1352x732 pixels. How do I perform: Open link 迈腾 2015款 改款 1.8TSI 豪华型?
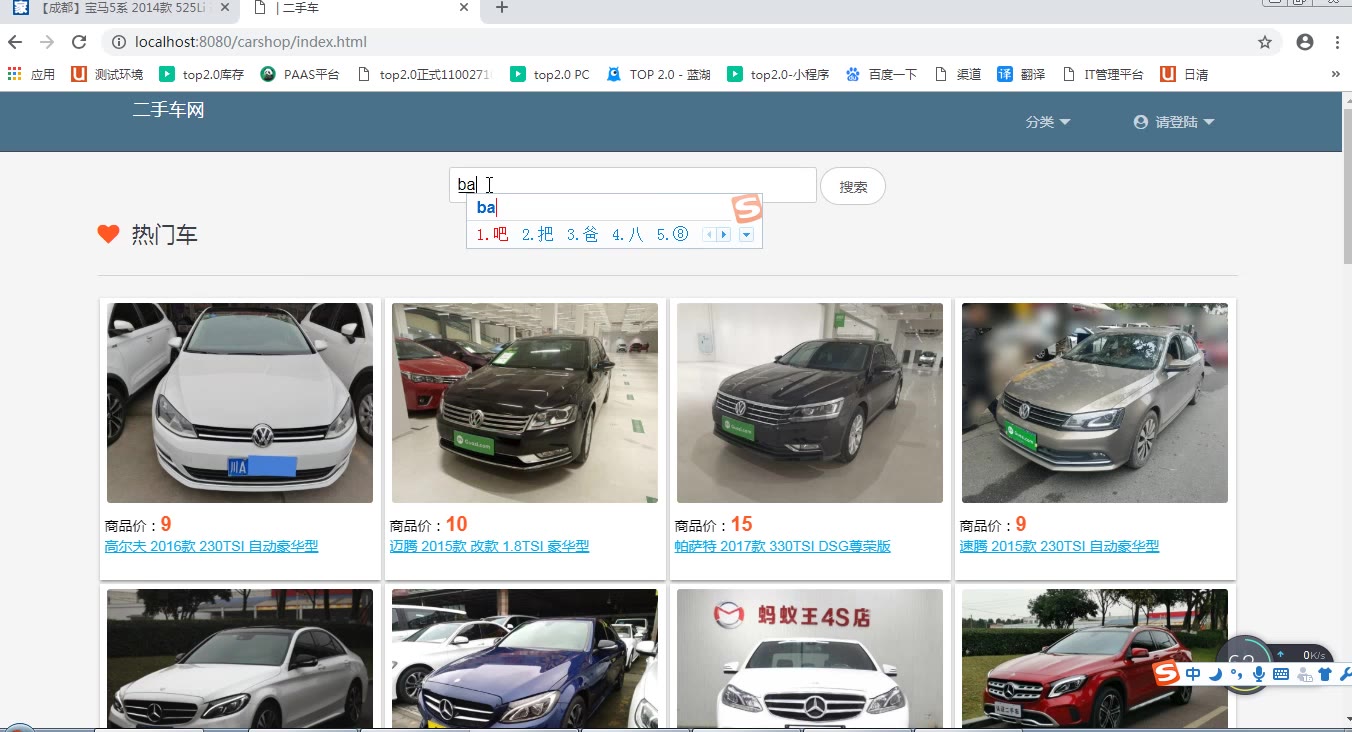pos(489,546)
